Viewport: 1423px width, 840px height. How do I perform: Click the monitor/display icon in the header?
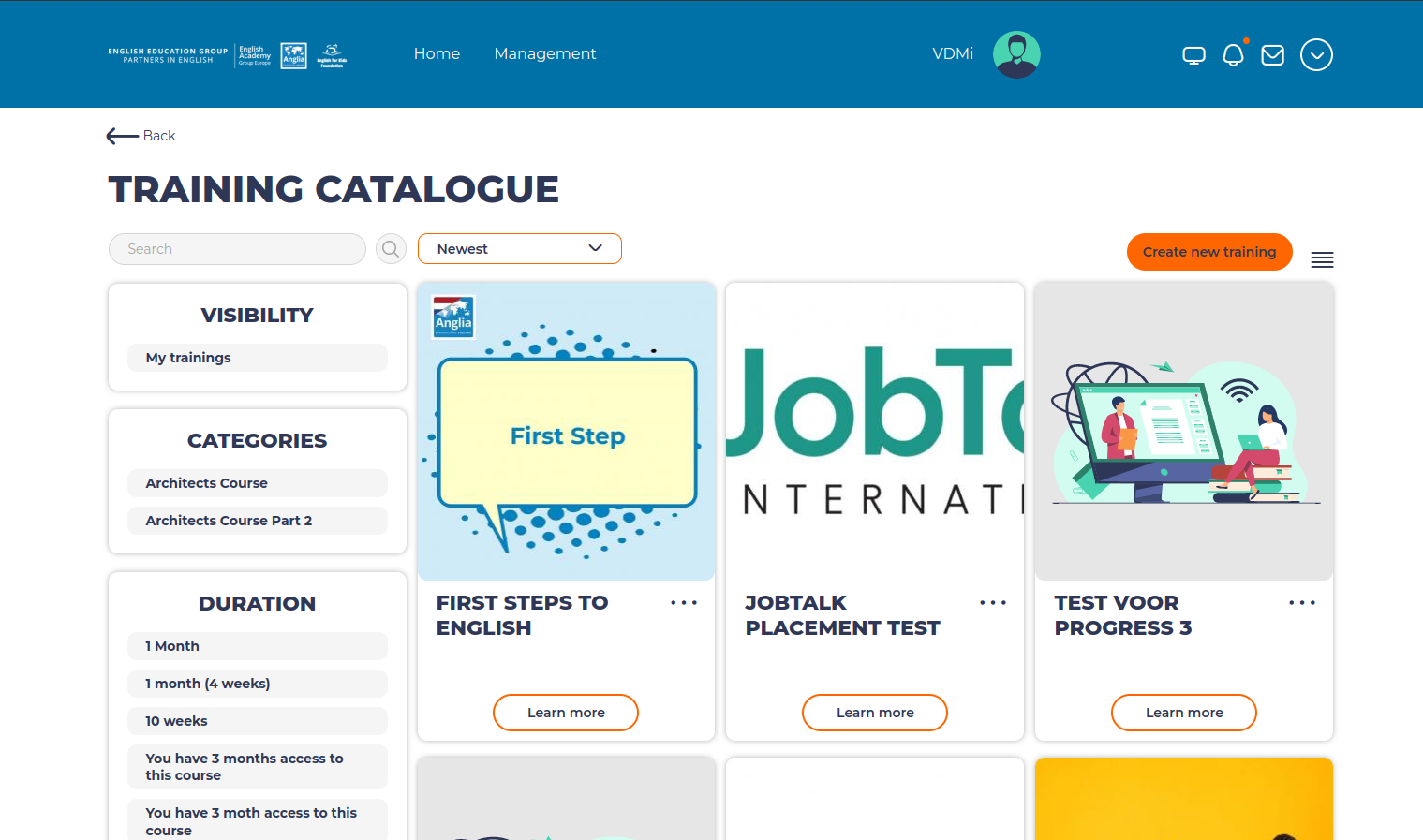1193,54
